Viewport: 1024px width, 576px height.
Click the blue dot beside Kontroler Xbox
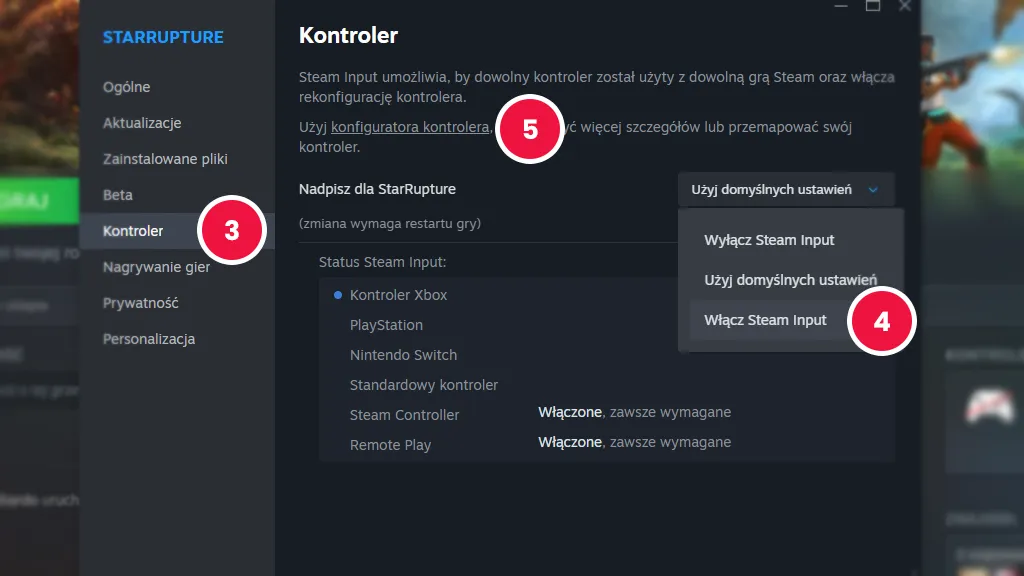[338, 295]
